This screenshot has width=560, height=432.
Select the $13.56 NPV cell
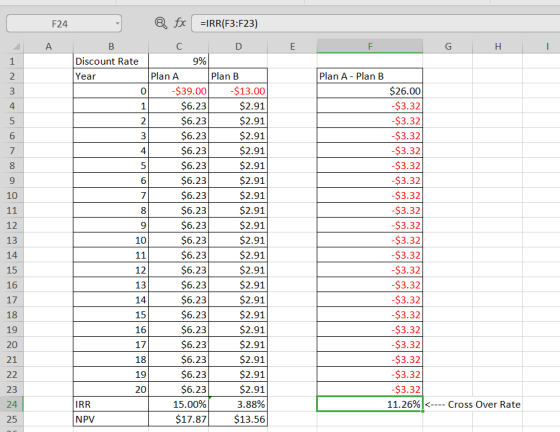tap(238, 419)
